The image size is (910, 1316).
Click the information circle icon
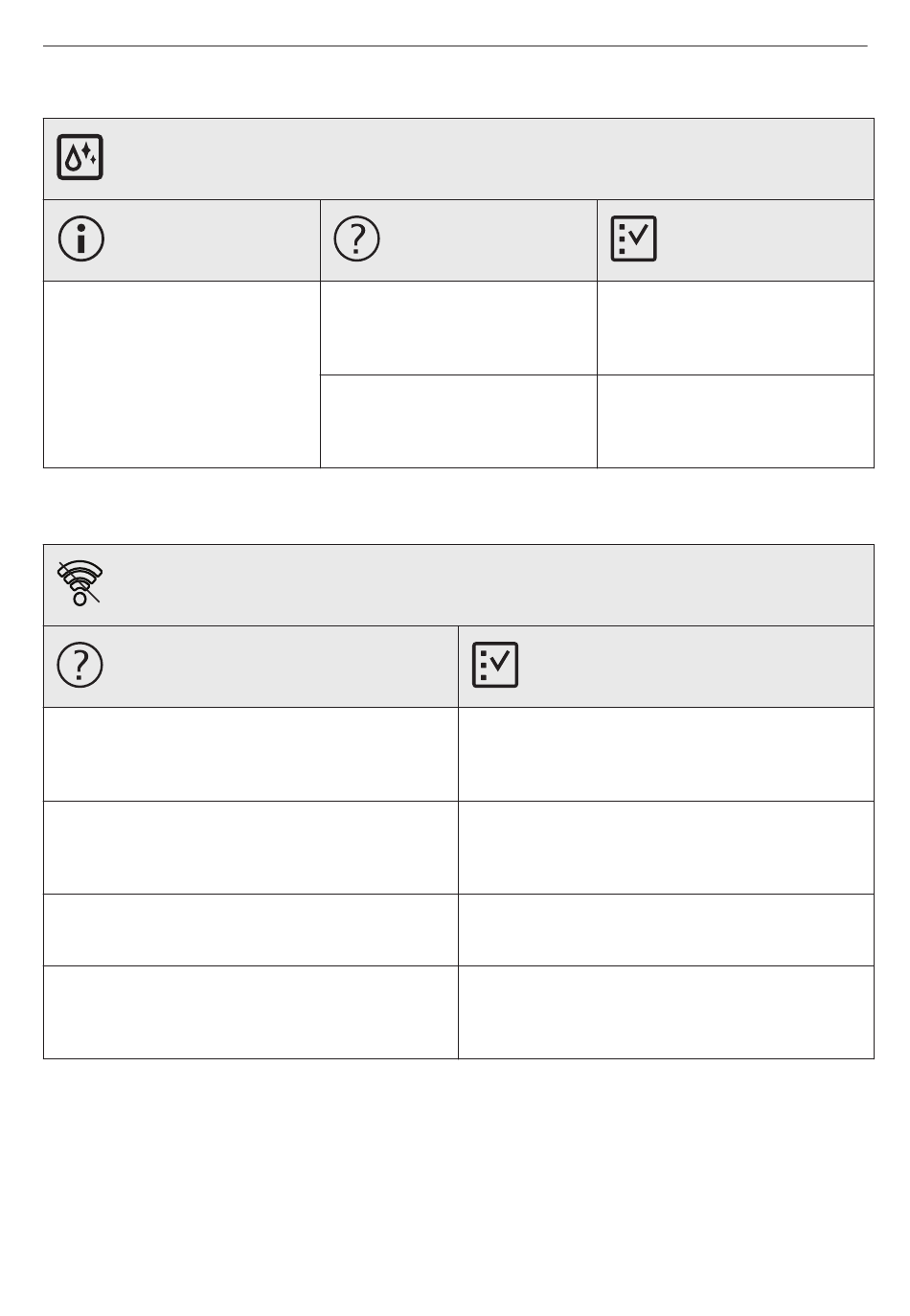click(x=81, y=239)
